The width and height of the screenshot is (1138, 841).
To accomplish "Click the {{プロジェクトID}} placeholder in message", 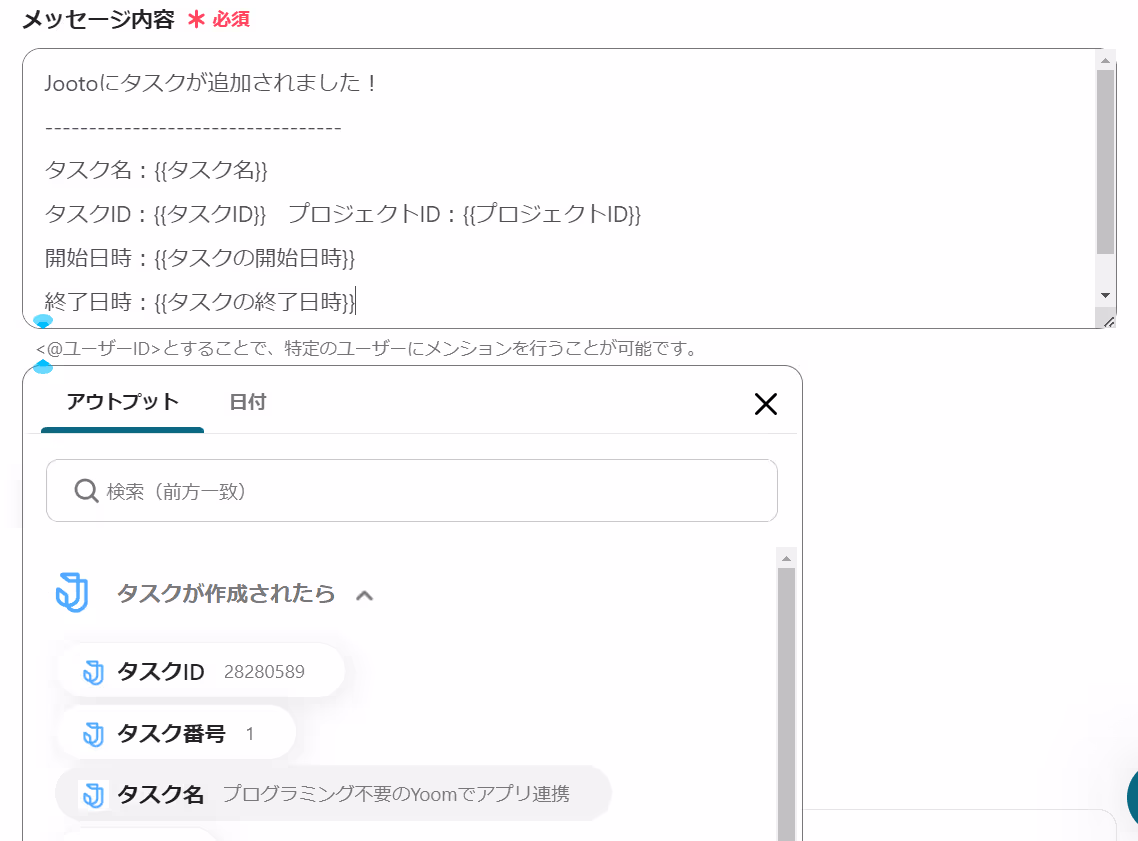I will pos(552,214).
